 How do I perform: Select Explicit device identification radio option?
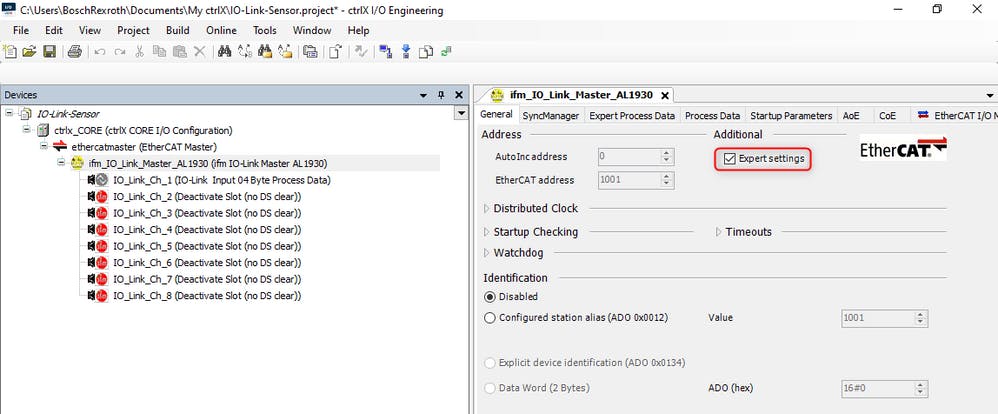pos(489,363)
